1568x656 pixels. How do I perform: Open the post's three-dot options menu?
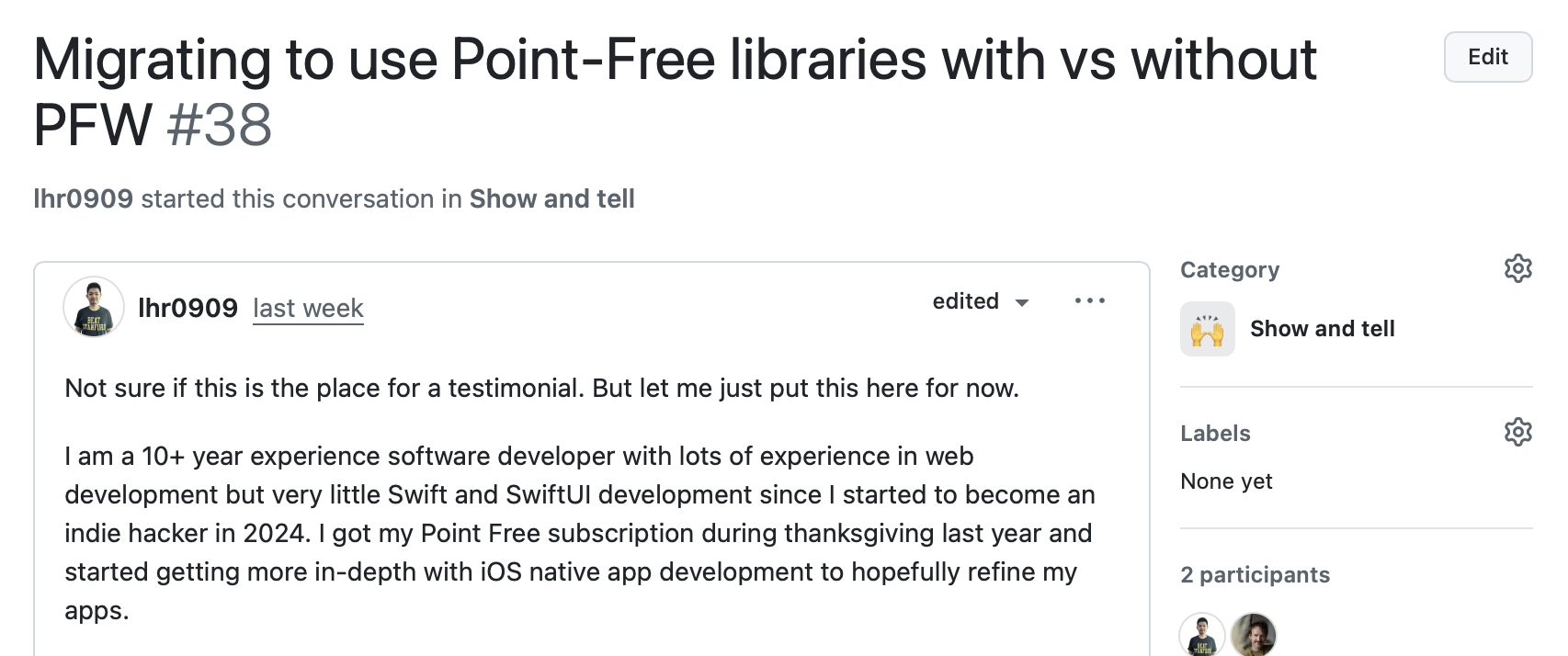(1089, 301)
